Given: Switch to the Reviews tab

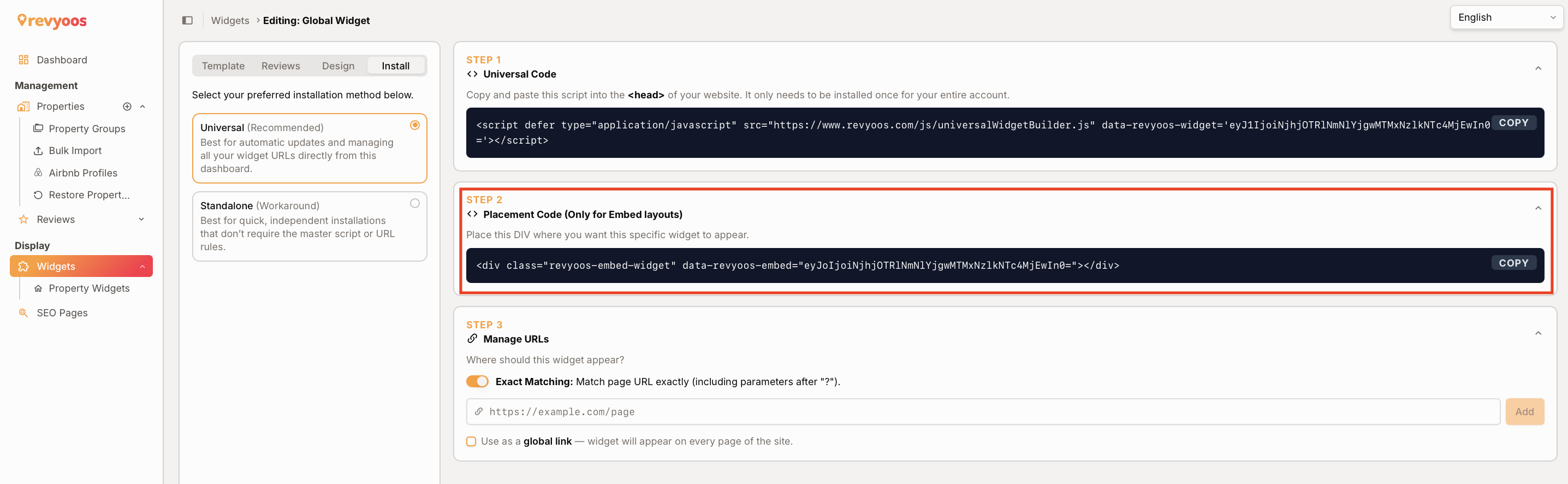Looking at the screenshot, I should click(x=281, y=66).
